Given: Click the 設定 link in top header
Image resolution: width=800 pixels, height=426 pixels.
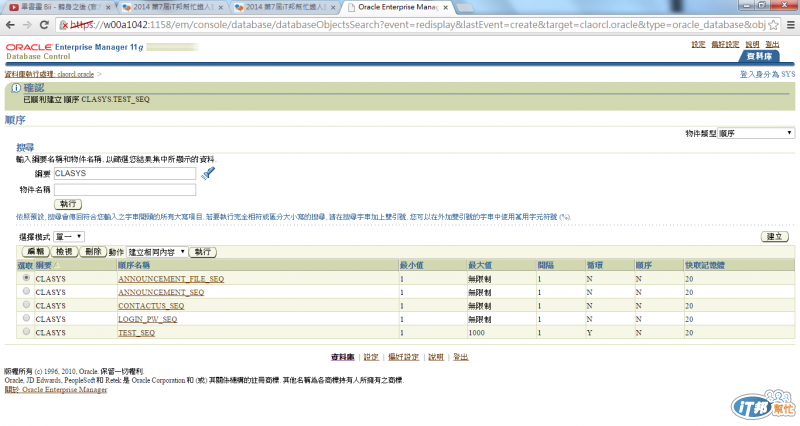Looking at the screenshot, I should 698,44.
